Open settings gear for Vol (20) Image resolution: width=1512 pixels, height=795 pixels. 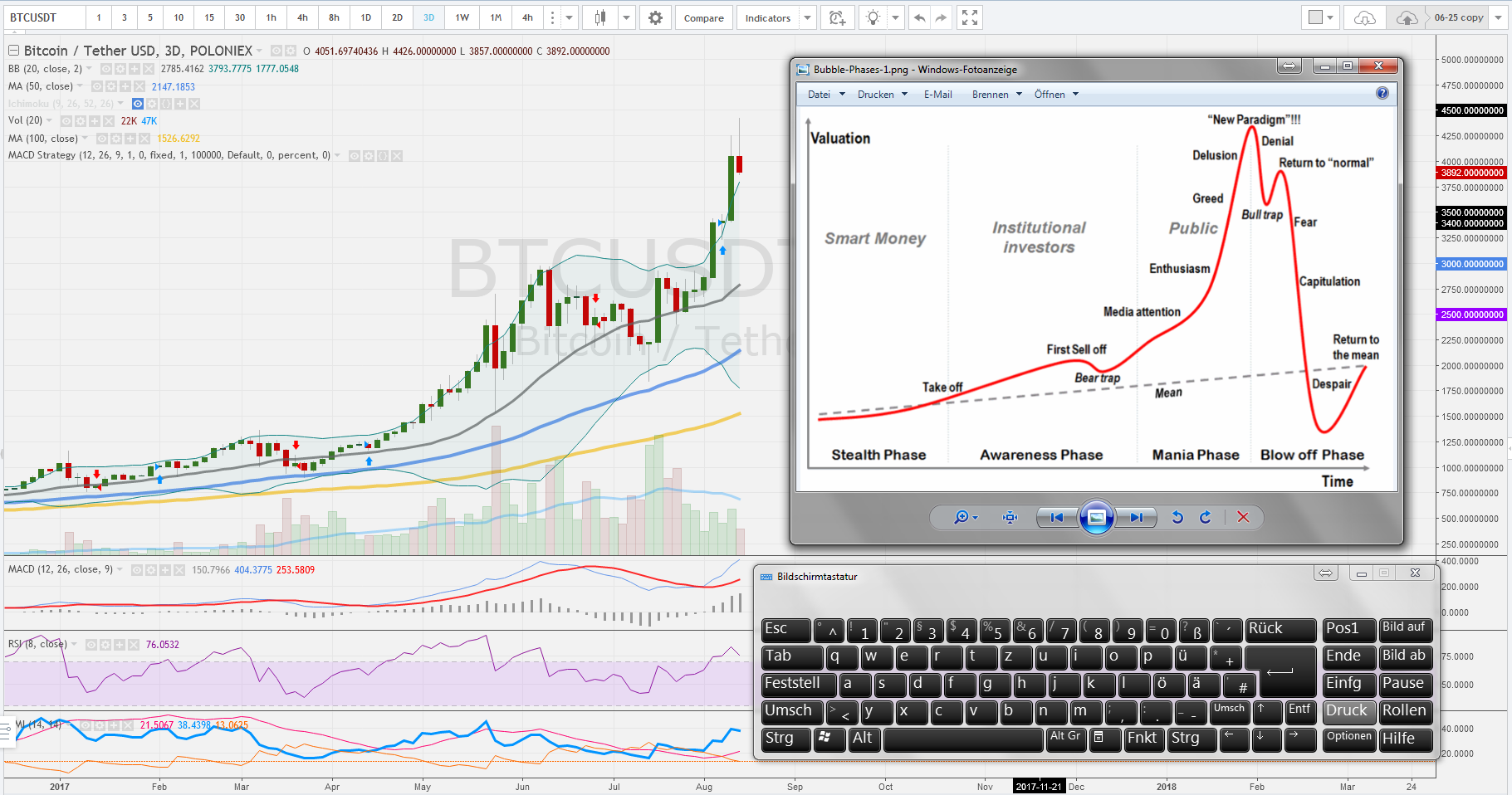coord(81,121)
